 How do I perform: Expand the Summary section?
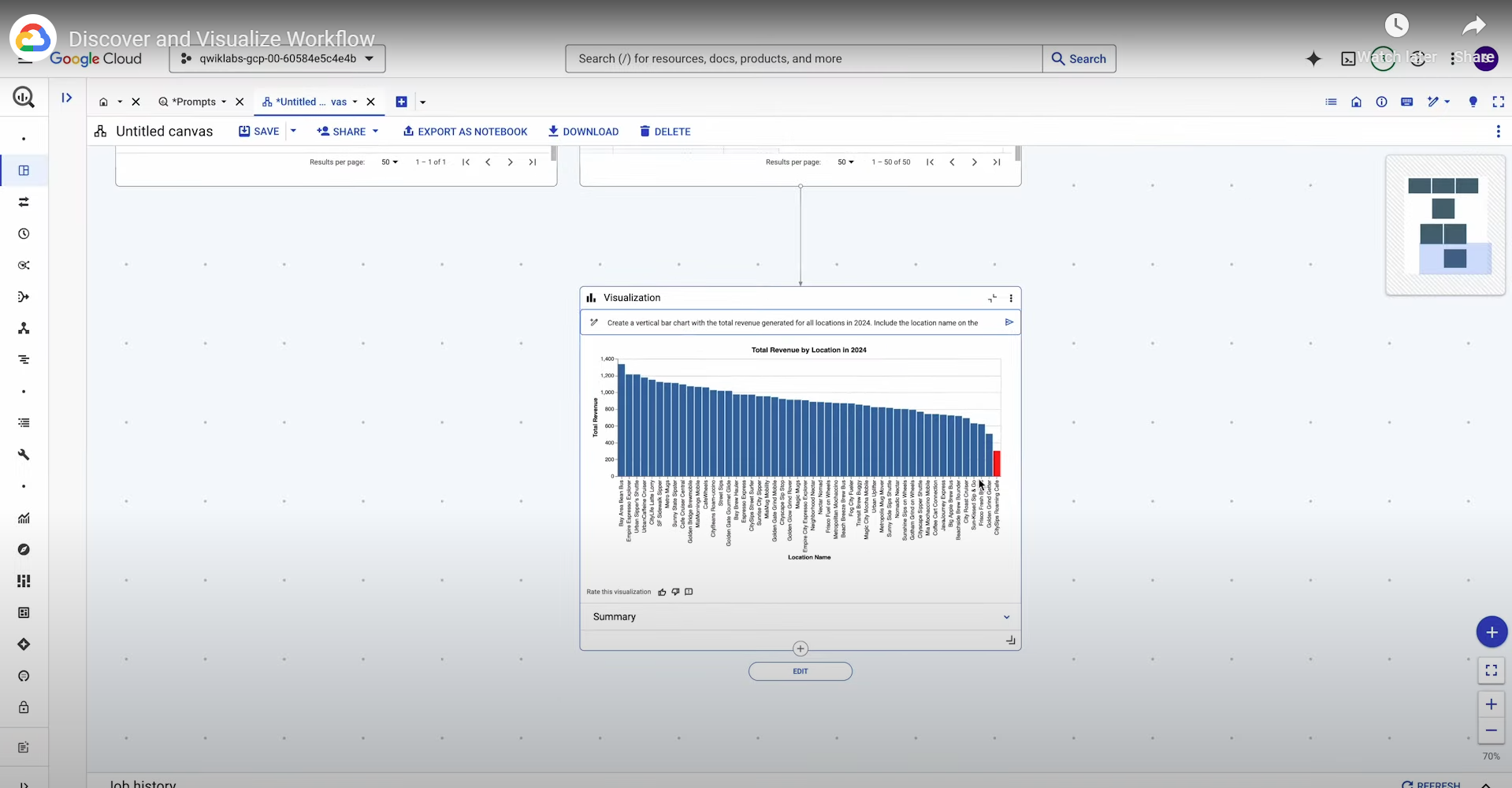[x=1006, y=617]
